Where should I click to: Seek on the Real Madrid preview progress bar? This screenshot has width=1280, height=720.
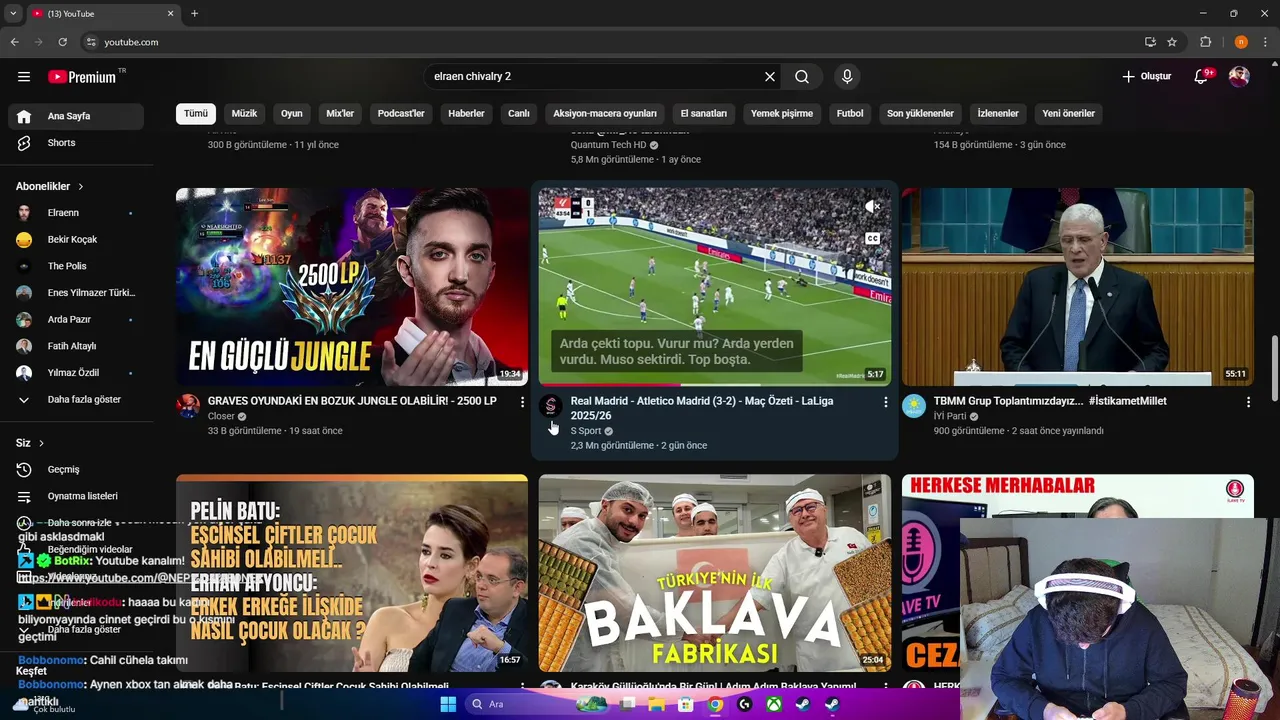pos(715,384)
